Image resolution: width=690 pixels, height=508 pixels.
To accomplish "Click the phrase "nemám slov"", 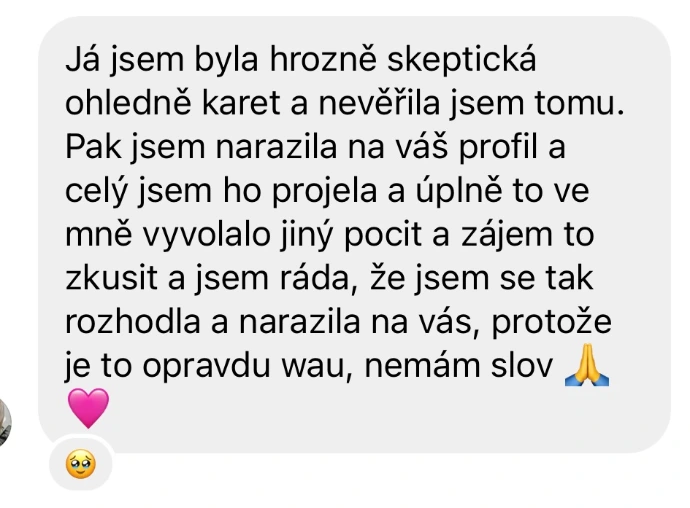I will 458,366.
